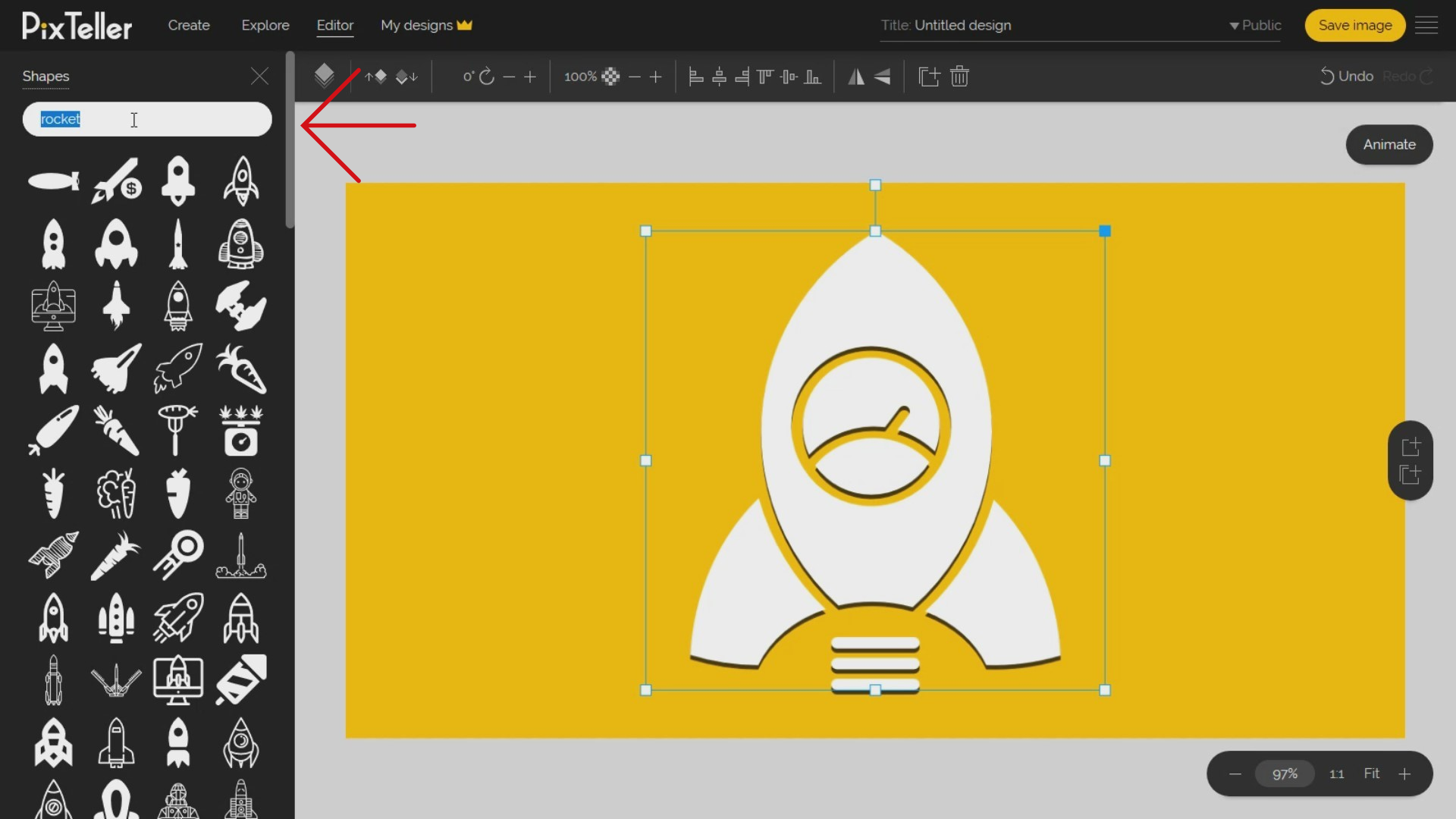Screen dimensions: 1456x819
Task: Open the Explore menu
Action: (265, 25)
